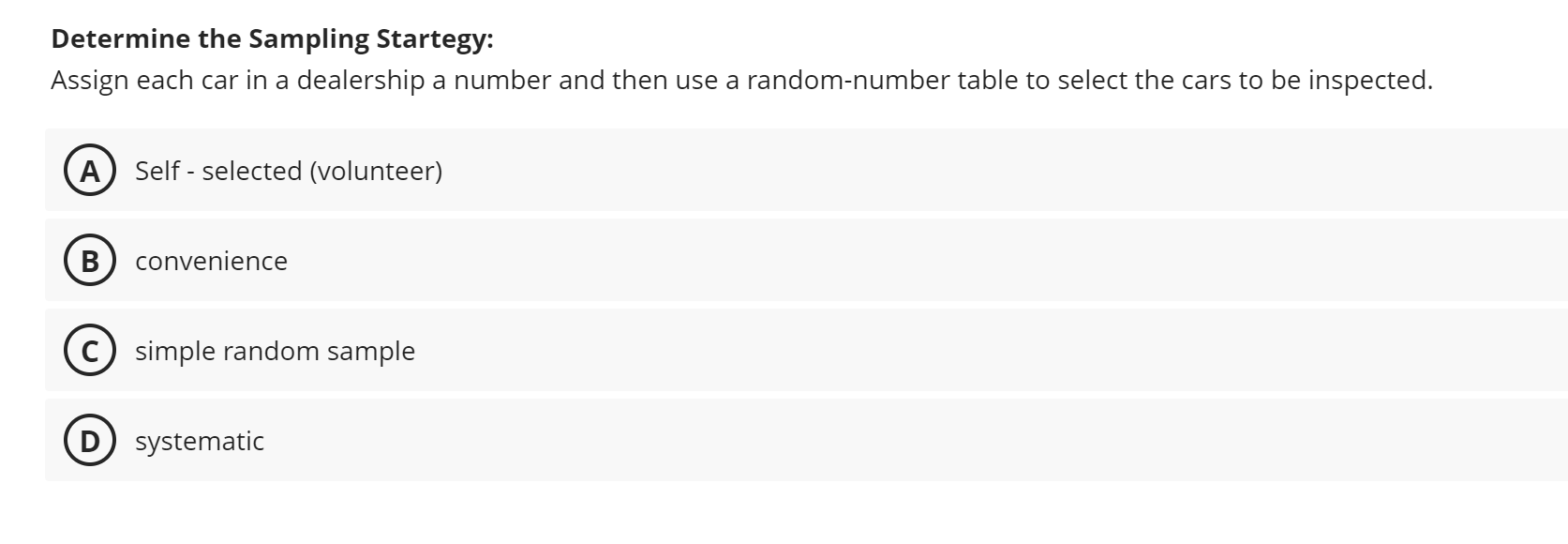Viewport: 1568px width, 544px height.
Task: Click the circled letter C icon
Action: tap(91, 351)
